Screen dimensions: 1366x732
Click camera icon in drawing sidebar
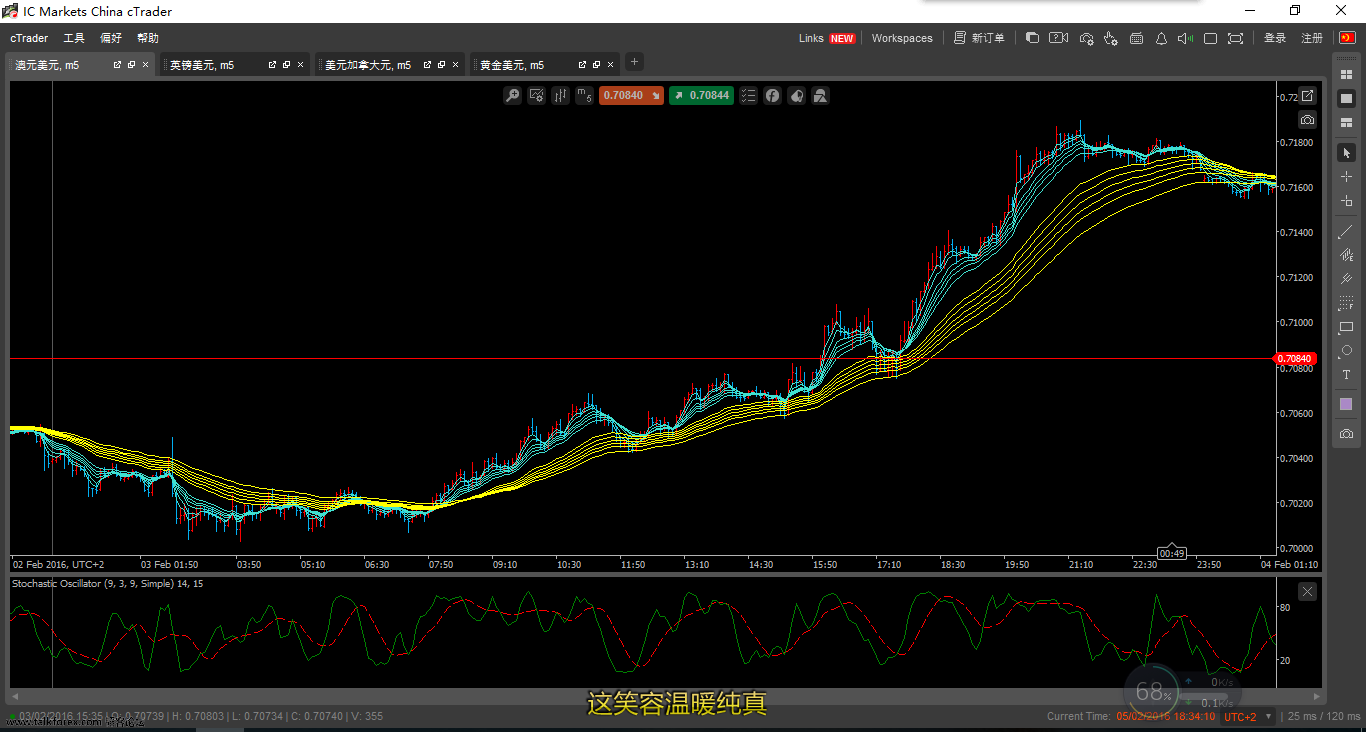coord(1346,434)
